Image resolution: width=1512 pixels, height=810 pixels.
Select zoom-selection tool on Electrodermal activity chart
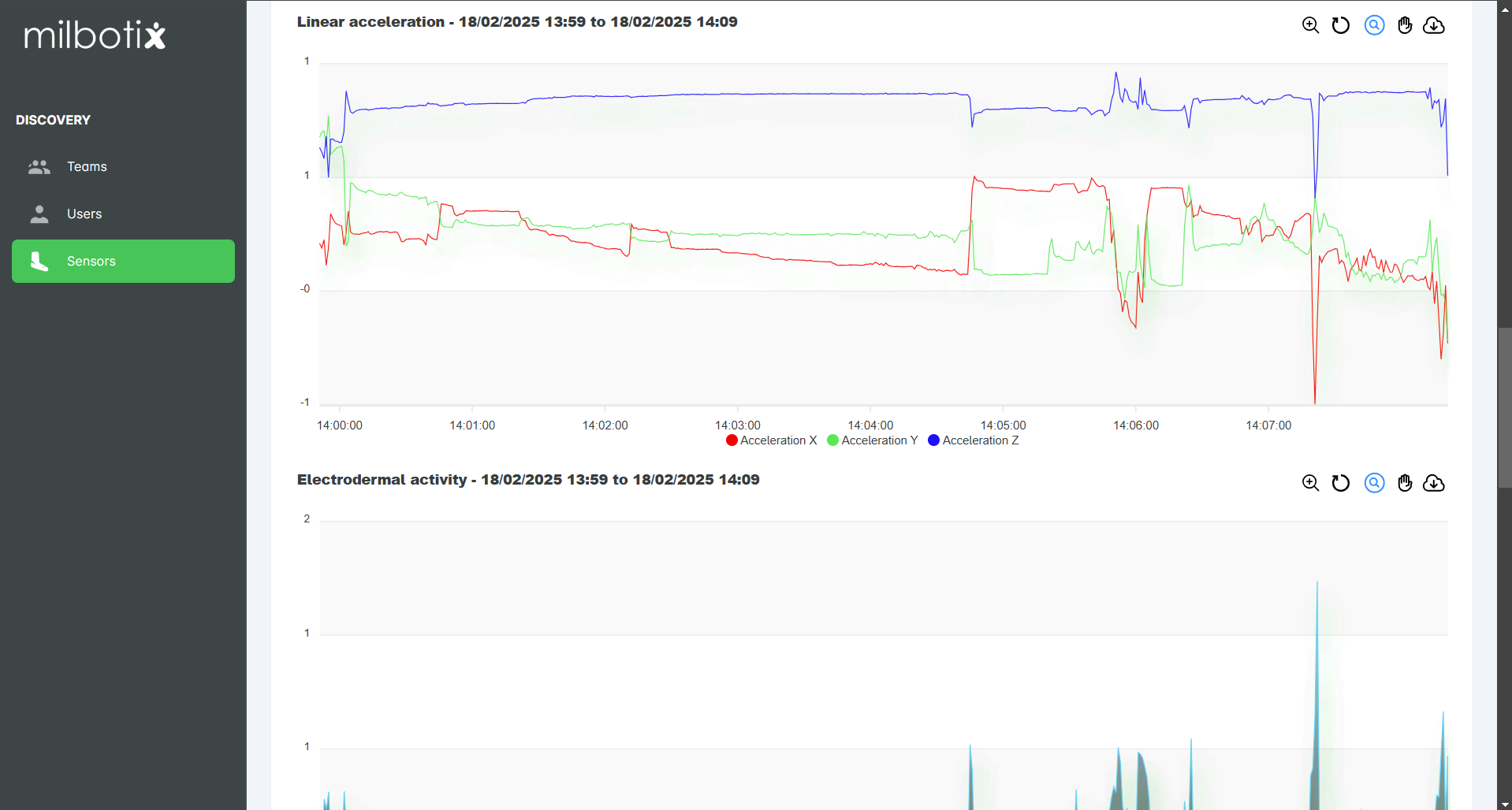1374,483
